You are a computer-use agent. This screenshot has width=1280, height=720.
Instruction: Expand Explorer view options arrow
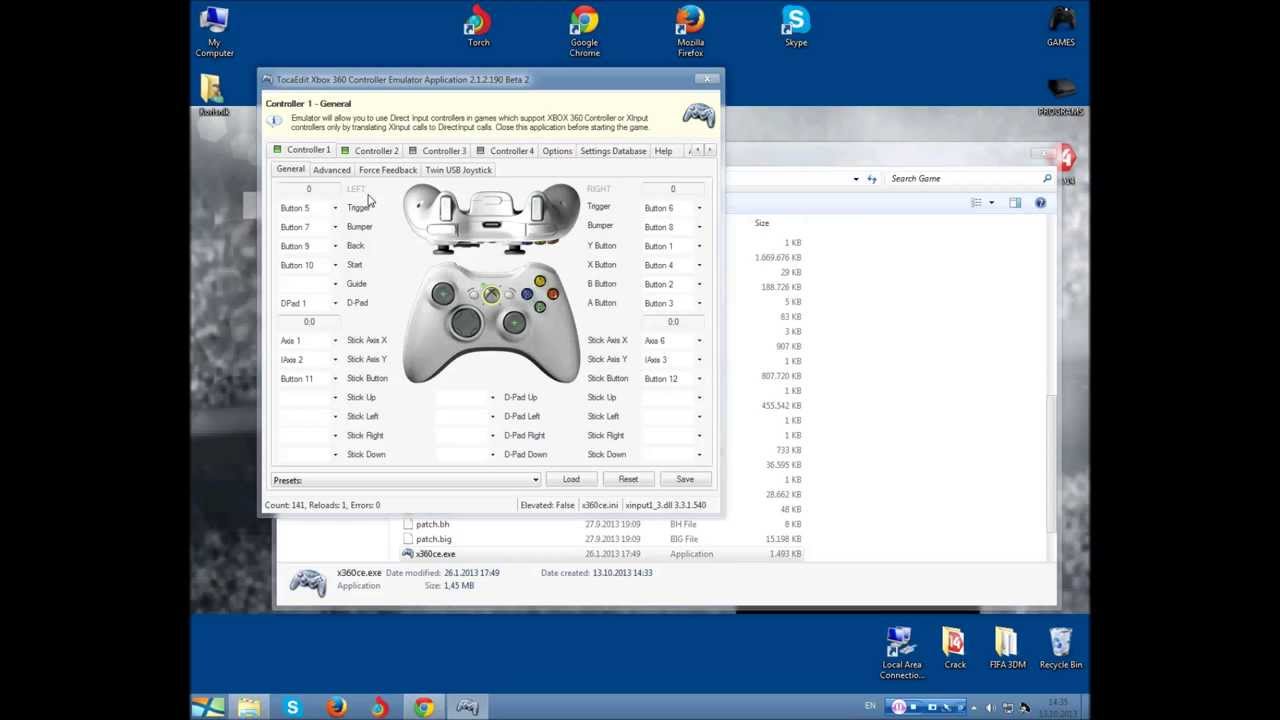click(991, 203)
